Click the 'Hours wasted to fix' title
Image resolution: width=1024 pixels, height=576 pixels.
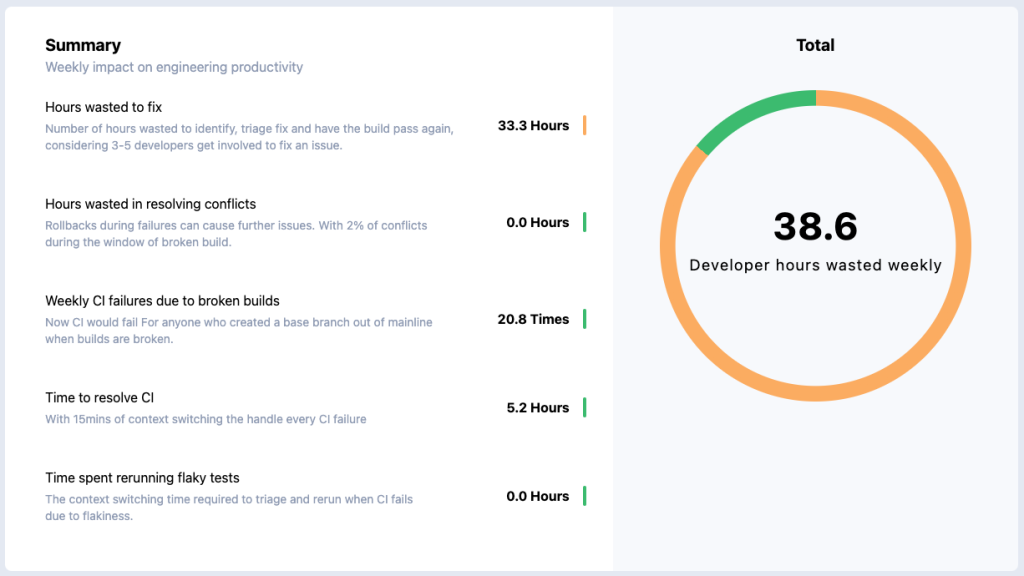[x=103, y=107]
